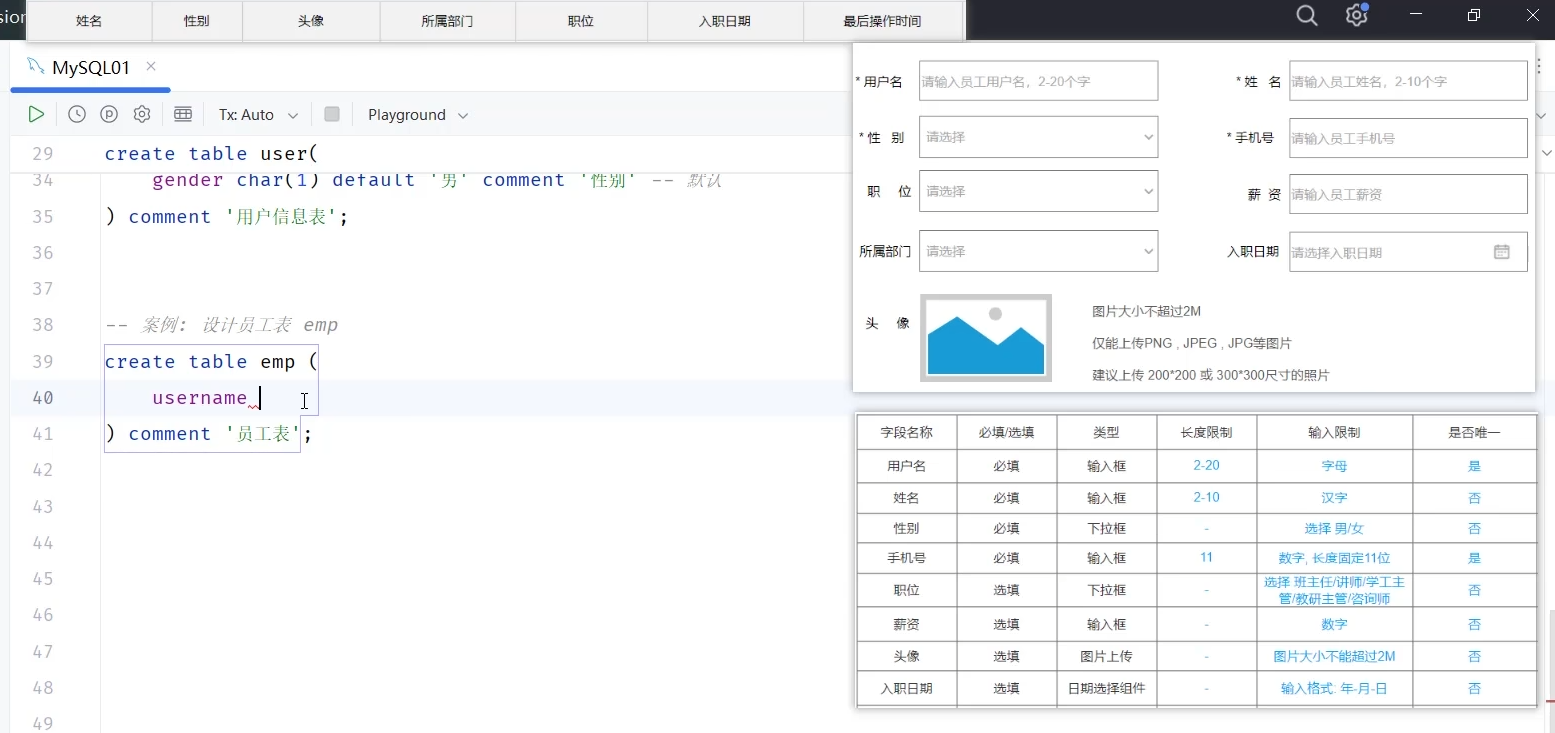This screenshot has height=733, width=1555.
Task: Click the text '图片大小不超过2M' beside the avatar
Action: coord(1146,311)
